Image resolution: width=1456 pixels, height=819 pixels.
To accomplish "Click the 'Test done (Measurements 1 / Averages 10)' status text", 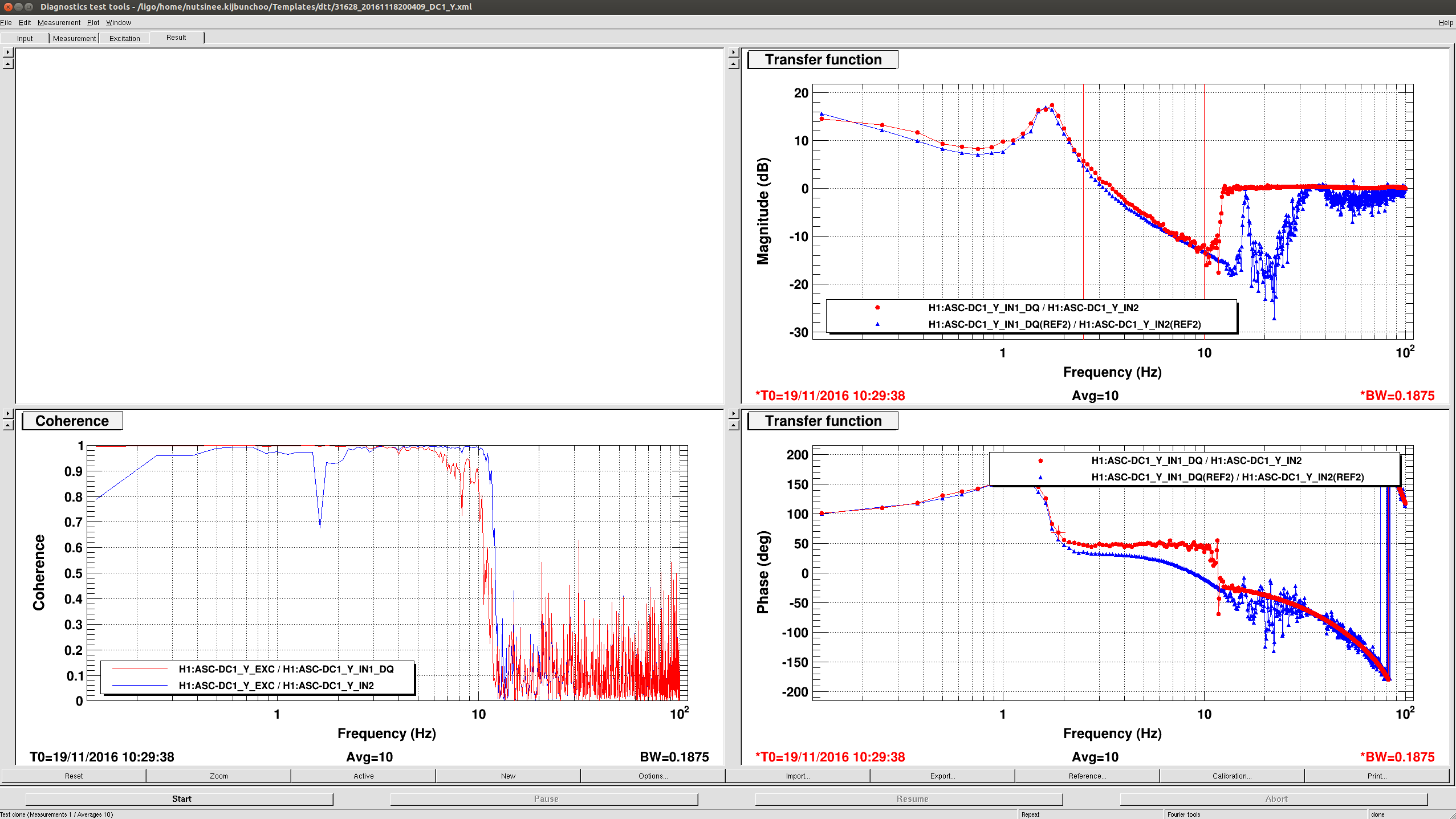I will click(x=57, y=814).
